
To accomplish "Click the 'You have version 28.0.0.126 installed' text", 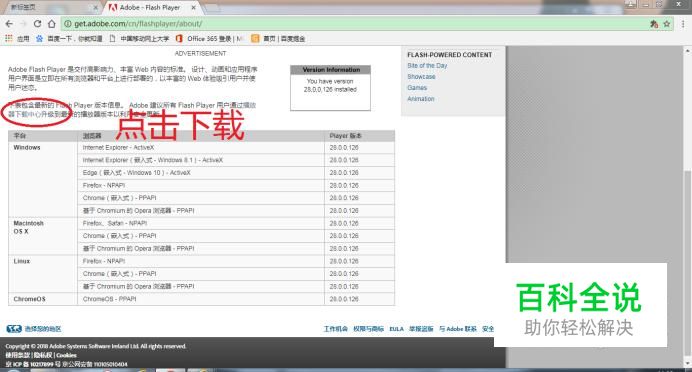I will 330,85.
